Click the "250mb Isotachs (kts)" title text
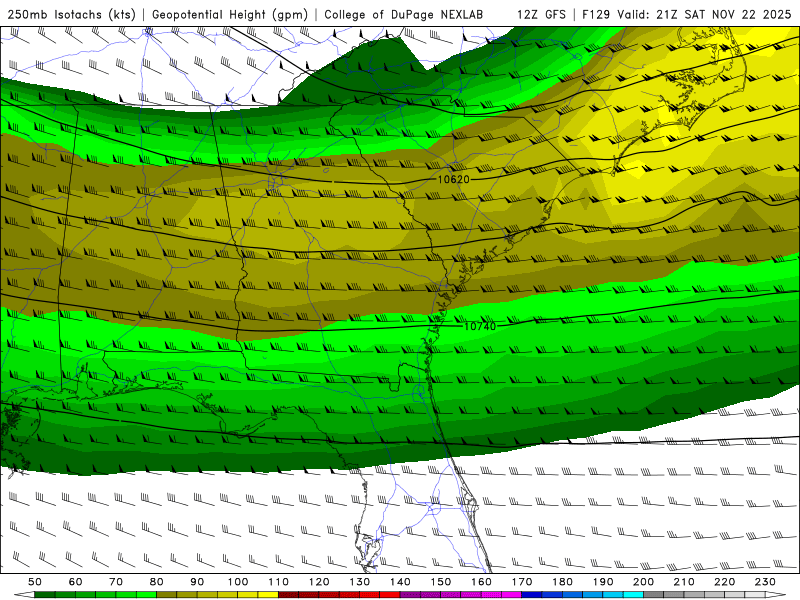The width and height of the screenshot is (800, 600). [x=72, y=15]
